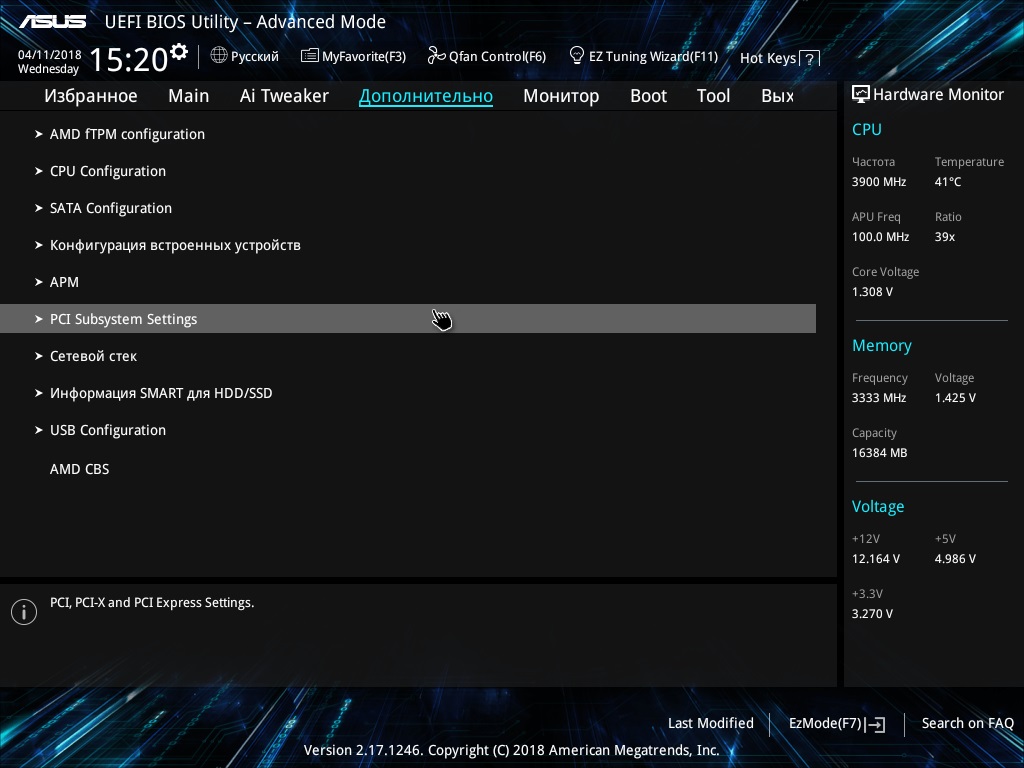The height and width of the screenshot is (768, 1024).
Task: Expand the AMD fTPM configuration arrow
Action: point(39,134)
